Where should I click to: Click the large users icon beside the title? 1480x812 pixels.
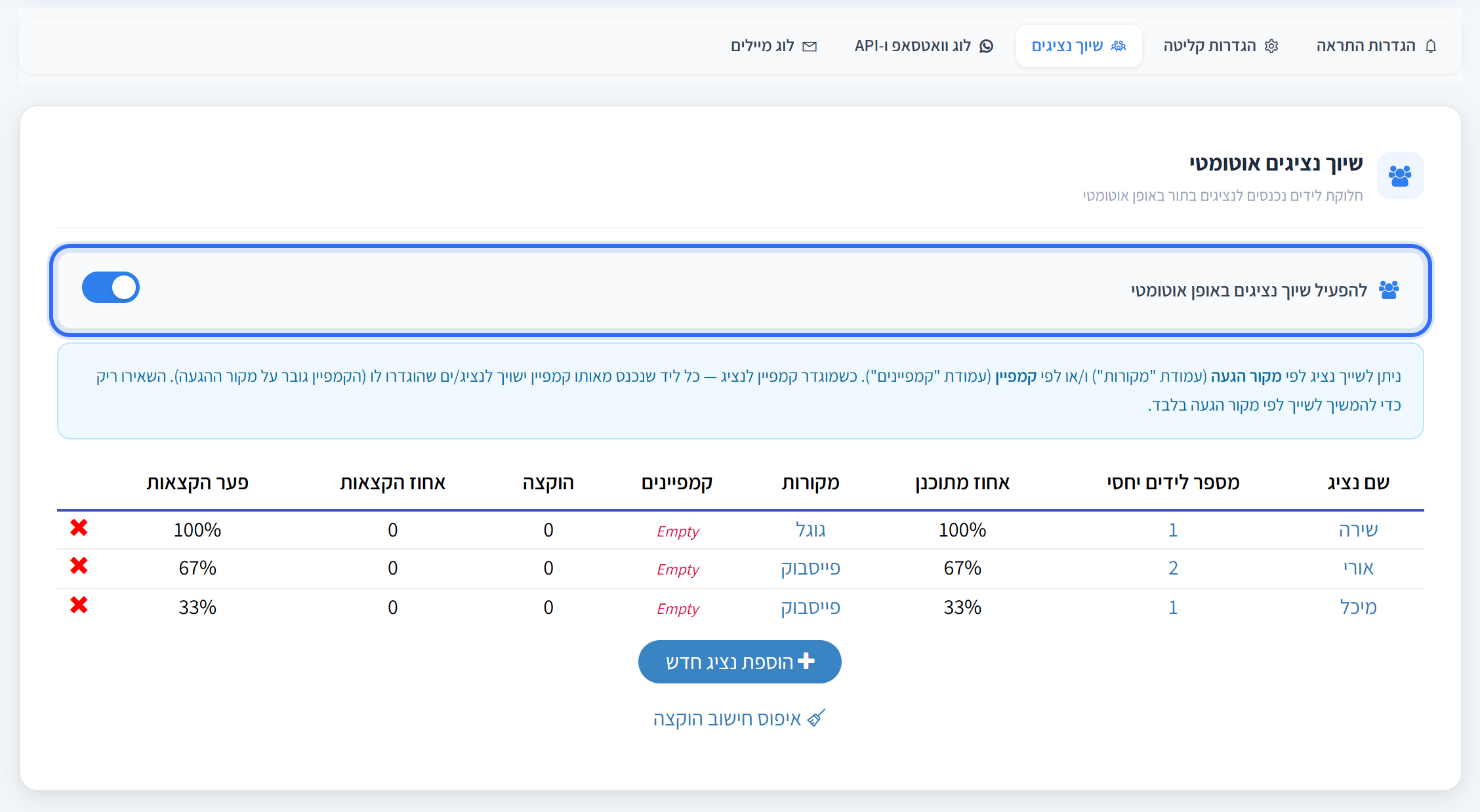pyautogui.click(x=1400, y=176)
